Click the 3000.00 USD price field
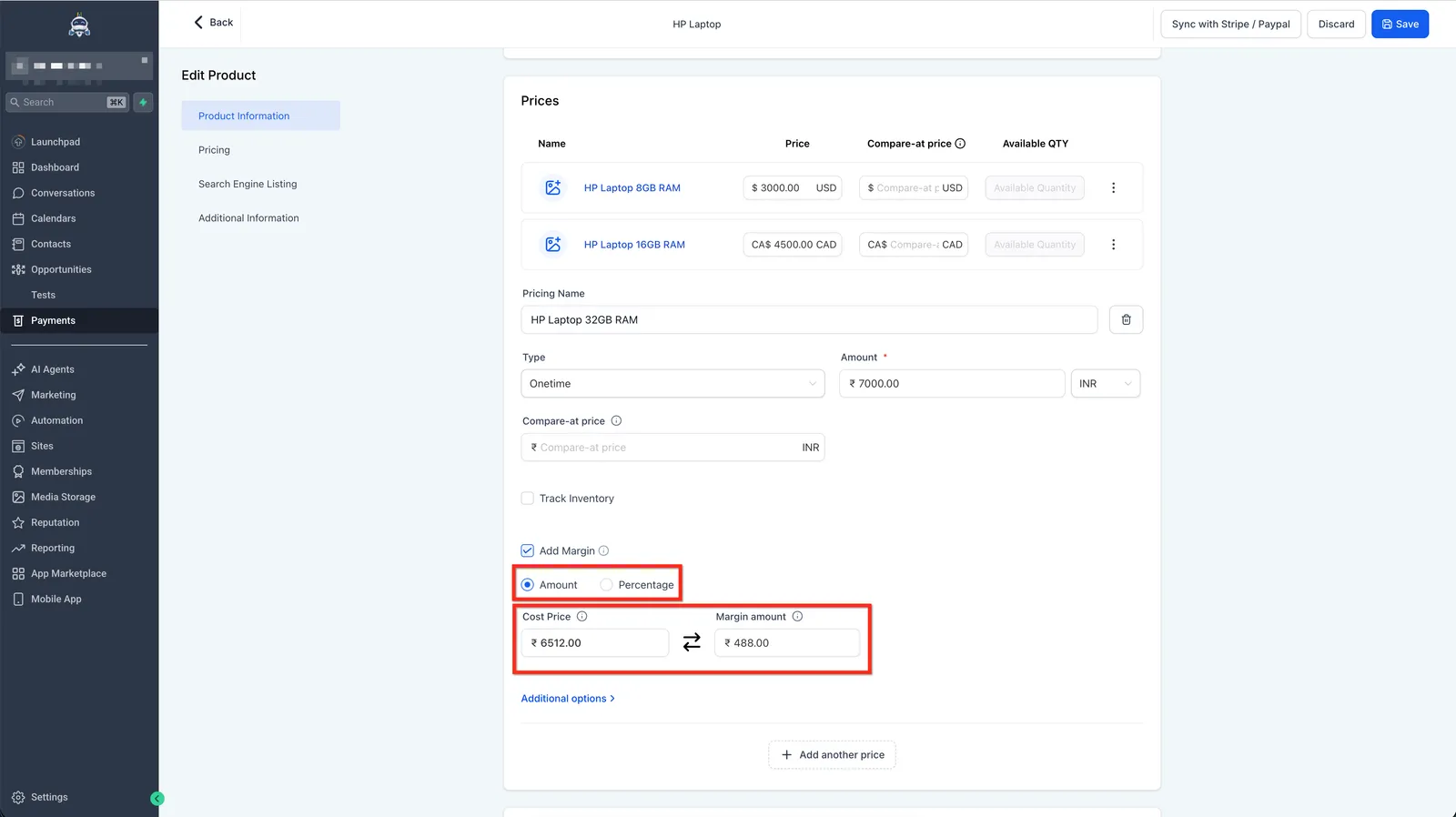The image size is (1456, 817). 793,187
